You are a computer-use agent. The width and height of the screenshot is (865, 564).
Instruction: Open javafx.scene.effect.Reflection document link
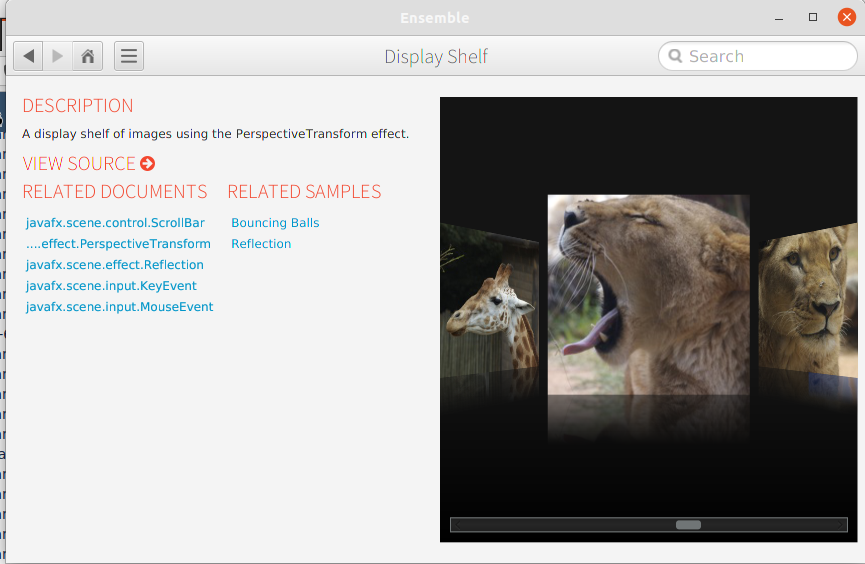[x=115, y=265]
